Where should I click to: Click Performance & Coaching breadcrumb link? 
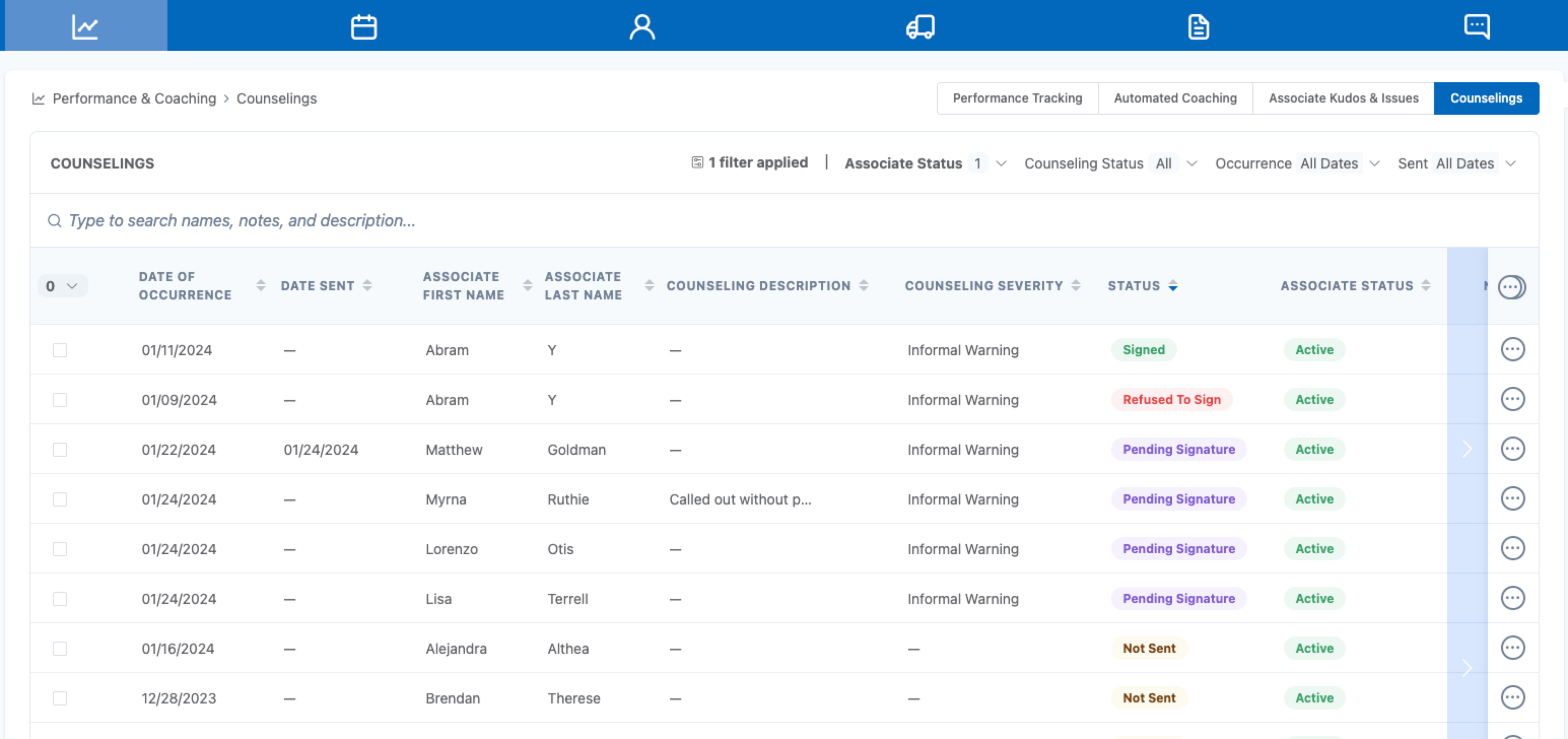[x=134, y=98]
